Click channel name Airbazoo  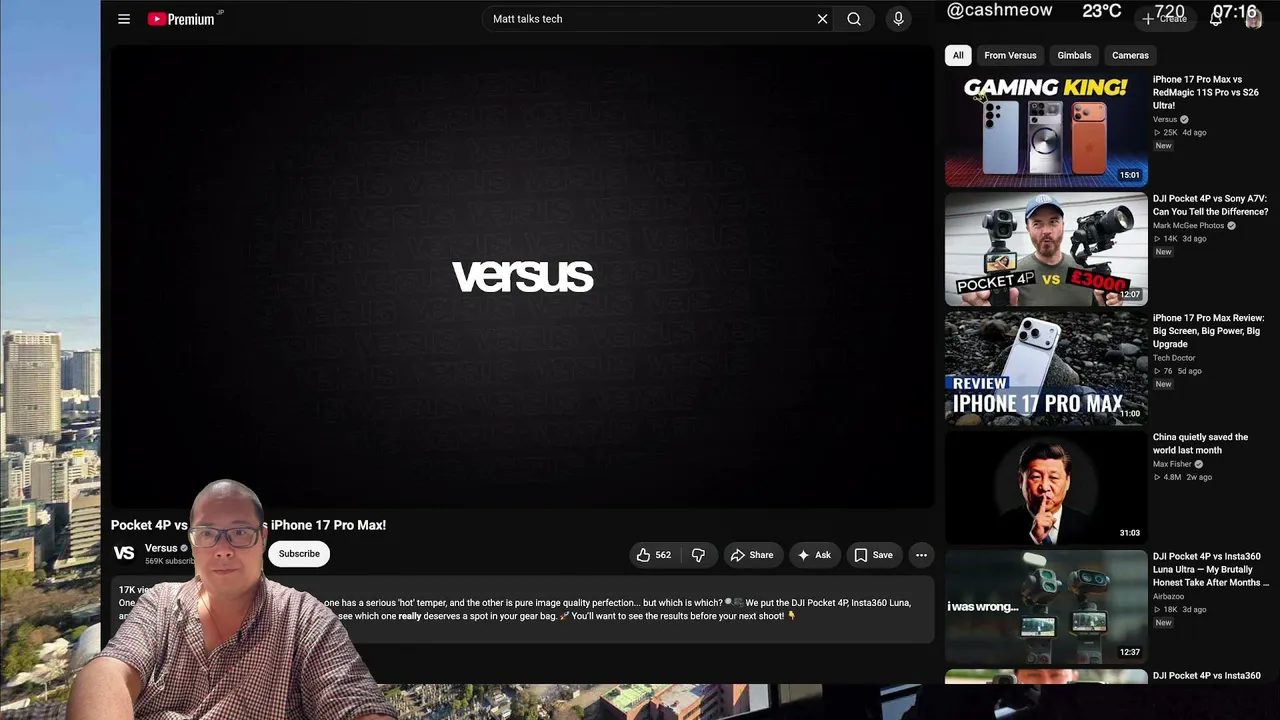pyautogui.click(x=1170, y=596)
